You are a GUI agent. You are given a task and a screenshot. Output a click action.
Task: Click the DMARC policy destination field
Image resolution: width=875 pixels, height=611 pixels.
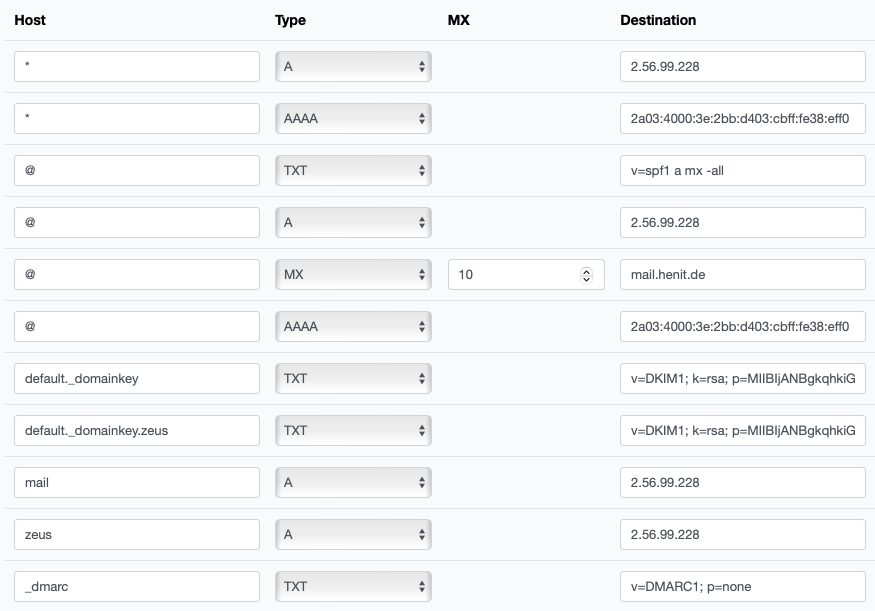coord(742,587)
